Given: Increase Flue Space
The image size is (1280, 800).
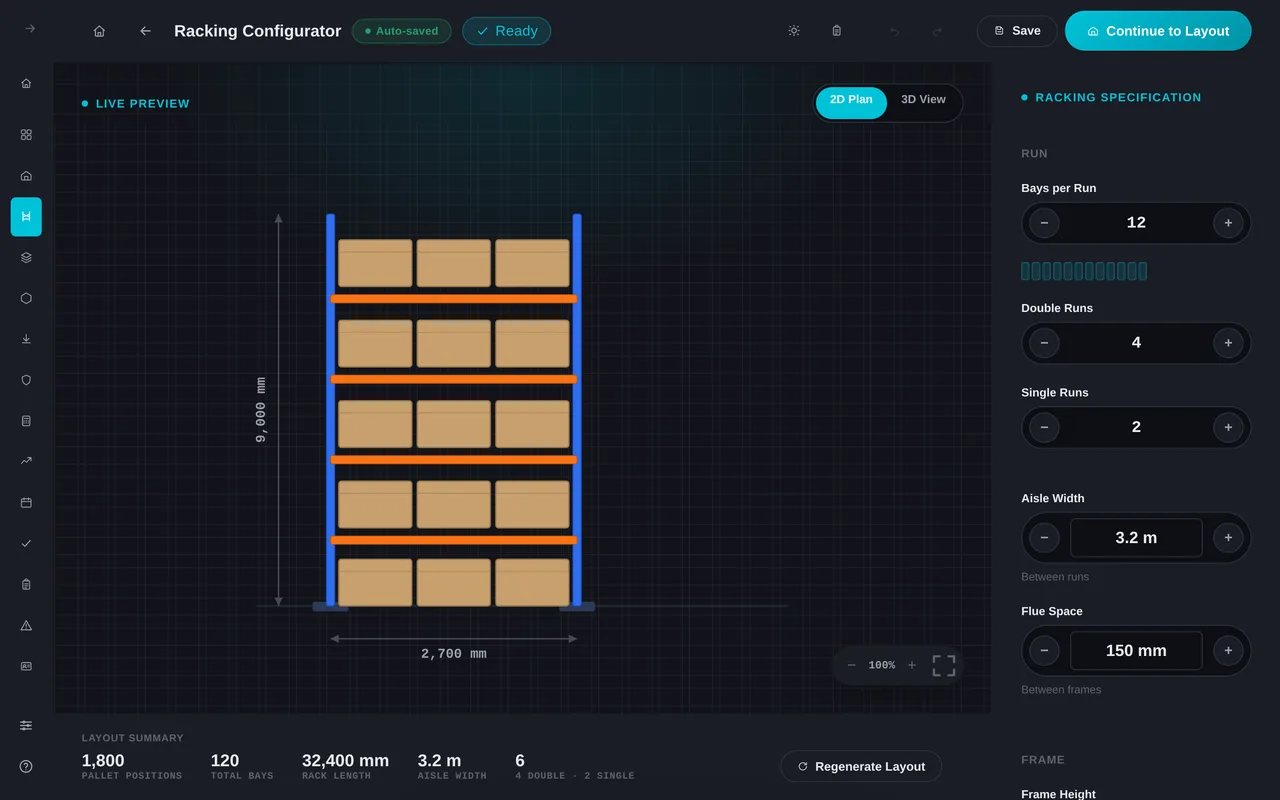Looking at the screenshot, I should coord(1228,651).
